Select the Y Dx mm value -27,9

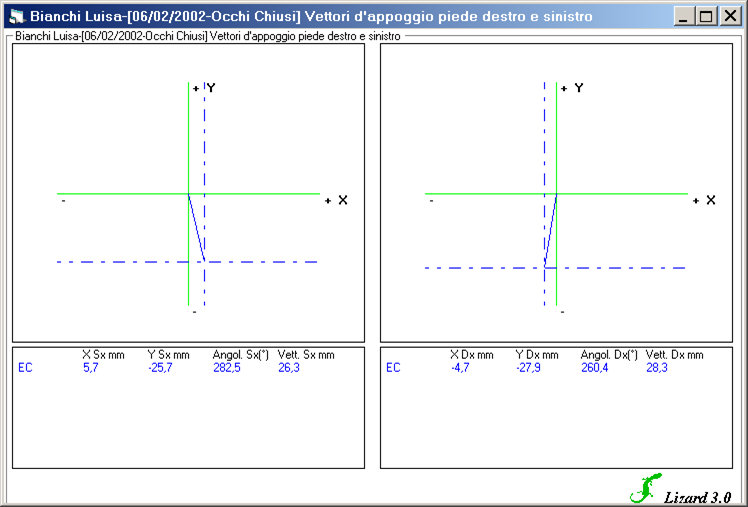[528, 368]
